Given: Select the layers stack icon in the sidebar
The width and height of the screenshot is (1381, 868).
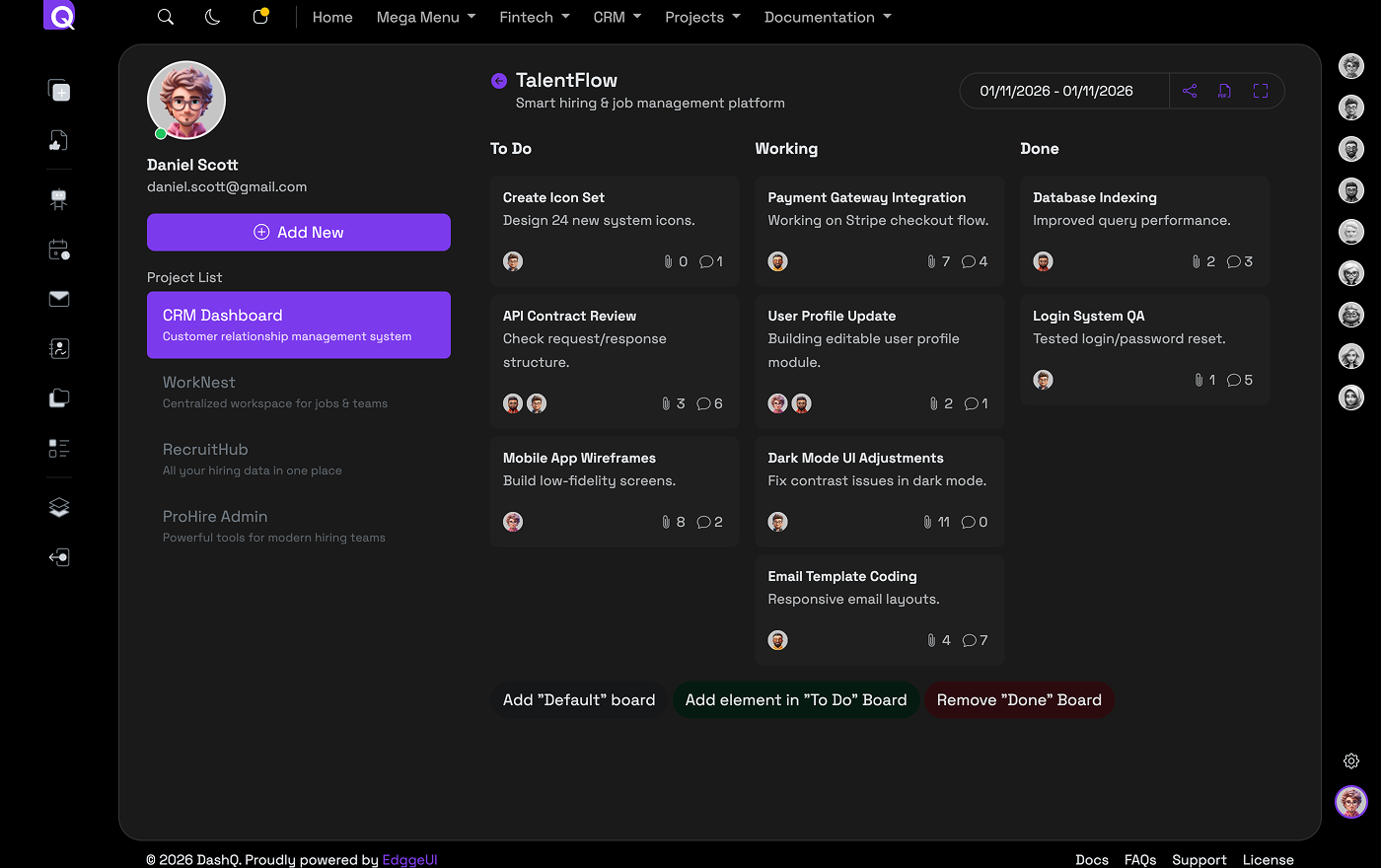Looking at the screenshot, I should click(x=57, y=506).
